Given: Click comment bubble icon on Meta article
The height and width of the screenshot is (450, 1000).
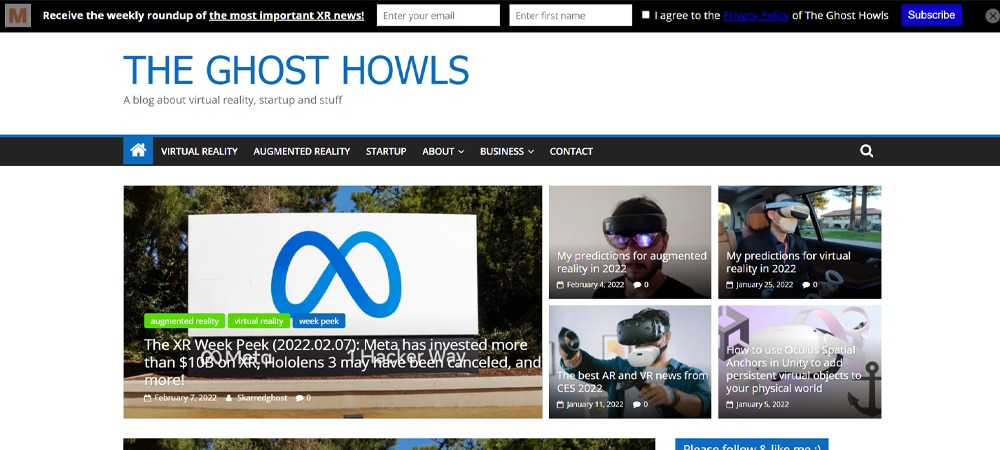Looking at the screenshot, I should coord(299,398).
